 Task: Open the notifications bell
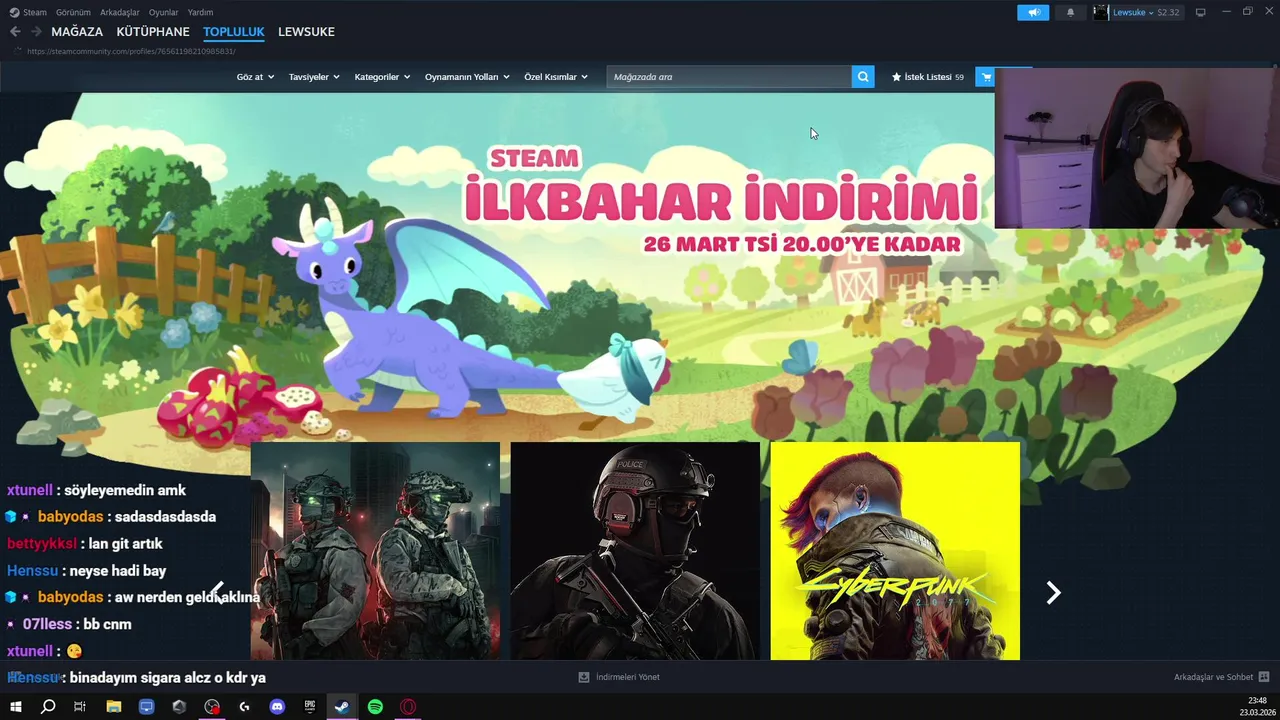click(1070, 12)
